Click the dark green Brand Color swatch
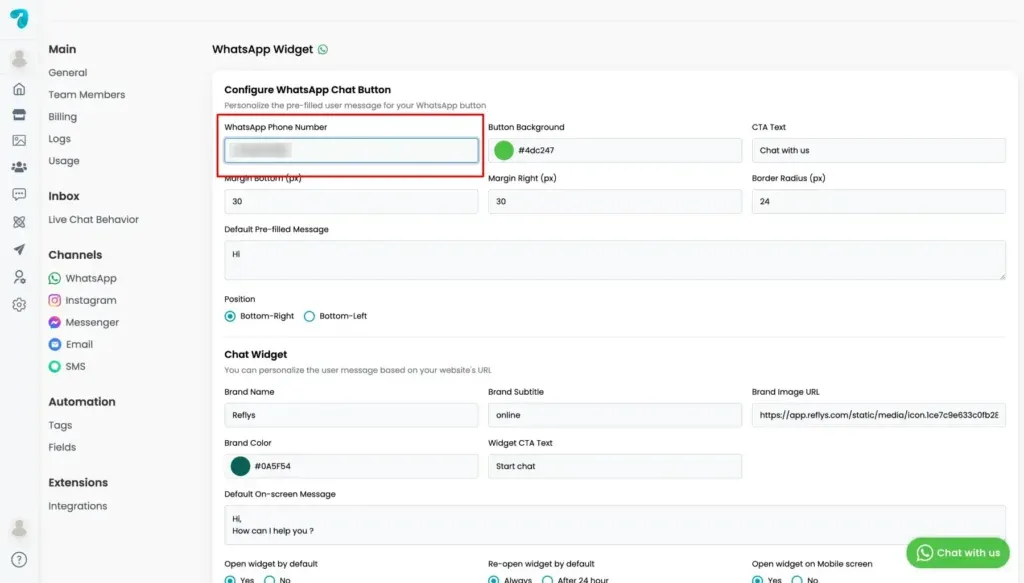 tap(240, 466)
